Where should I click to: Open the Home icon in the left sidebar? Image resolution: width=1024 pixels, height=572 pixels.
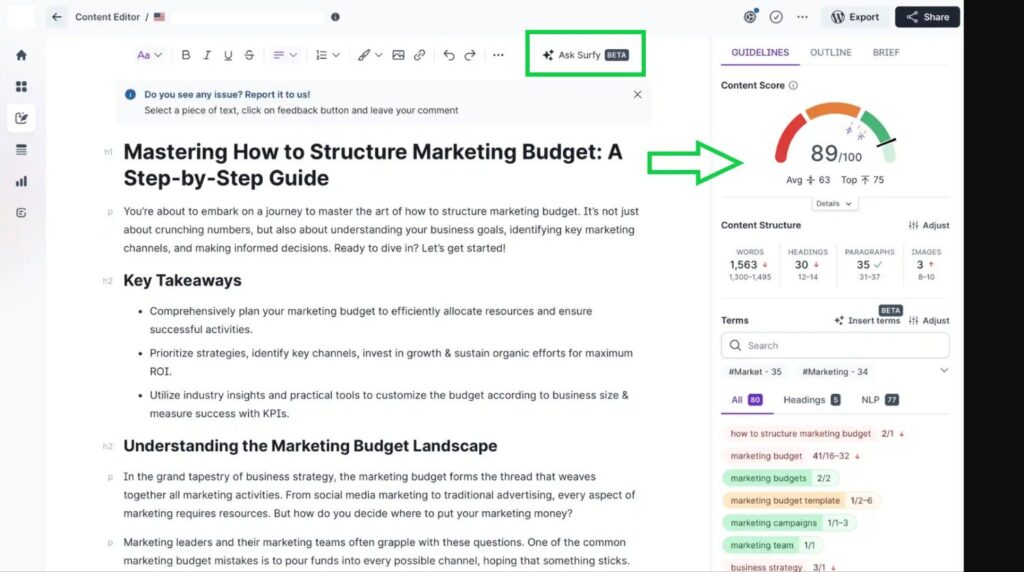pos(22,56)
